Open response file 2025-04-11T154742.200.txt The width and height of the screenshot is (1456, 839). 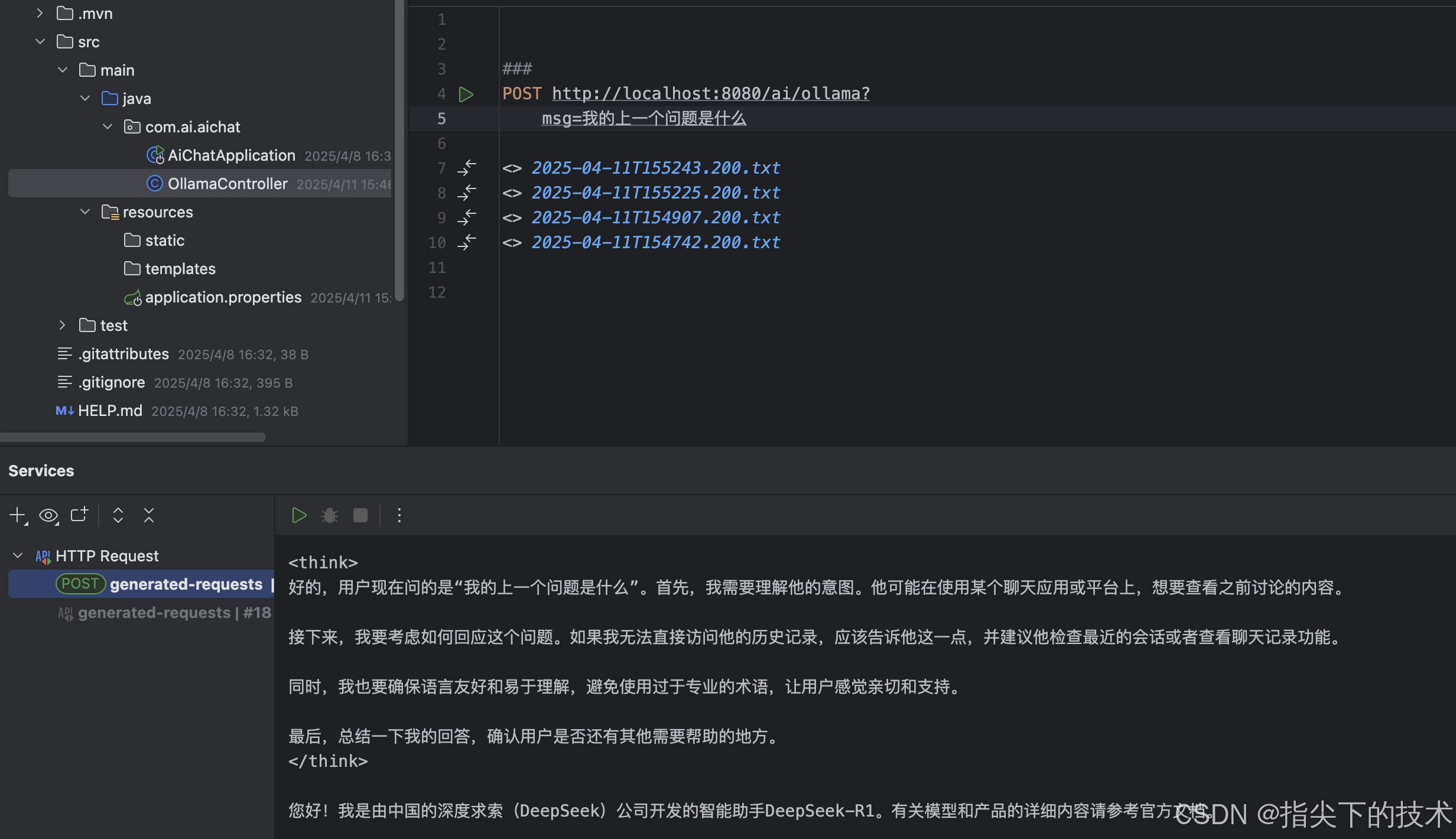[656, 242]
